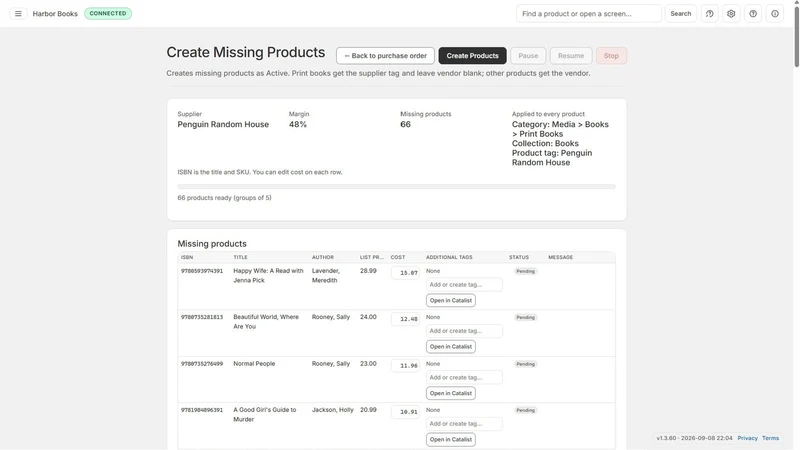800x450 pixels.
Task: Click Create Products button
Action: (472, 56)
